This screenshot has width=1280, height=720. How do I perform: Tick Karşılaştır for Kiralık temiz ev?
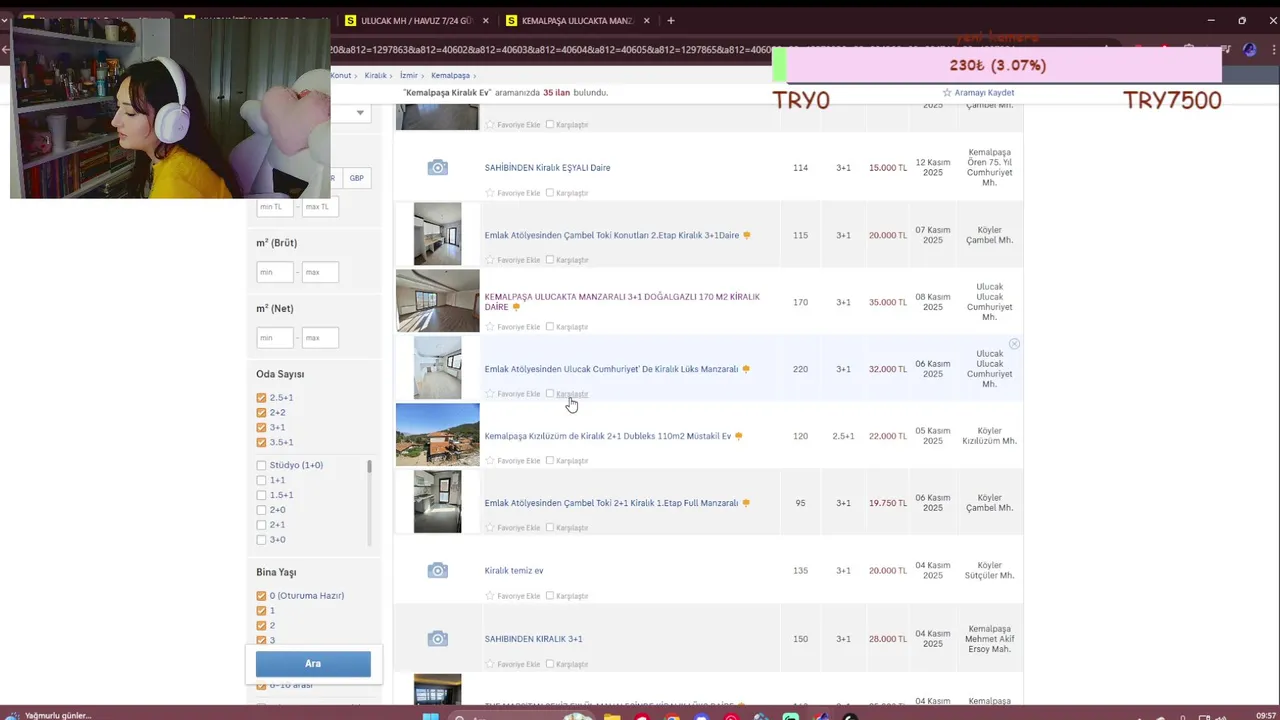pyautogui.click(x=550, y=596)
